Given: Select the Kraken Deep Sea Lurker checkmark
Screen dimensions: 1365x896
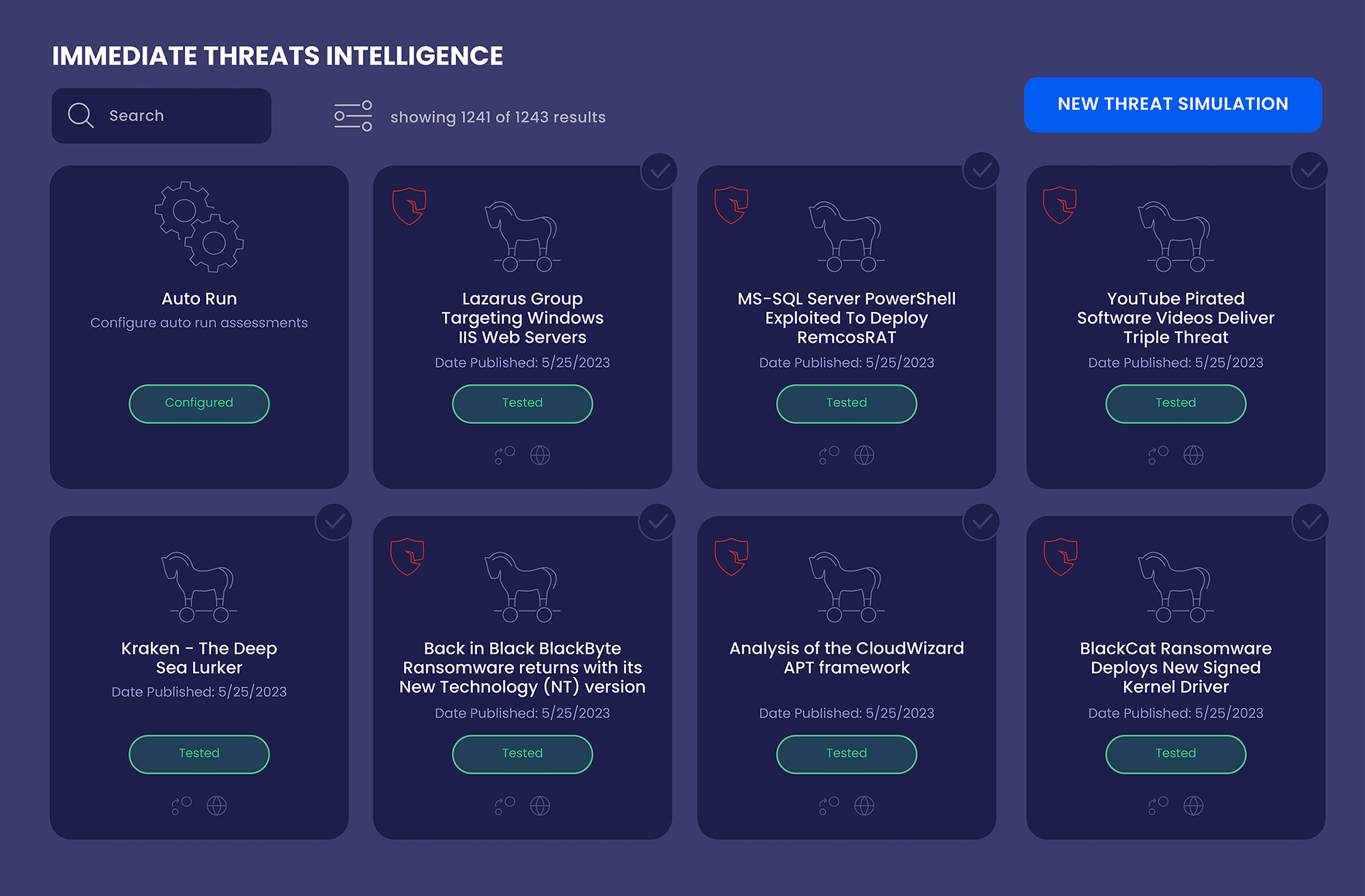Looking at the screenshot, I should tap(334, 522).
